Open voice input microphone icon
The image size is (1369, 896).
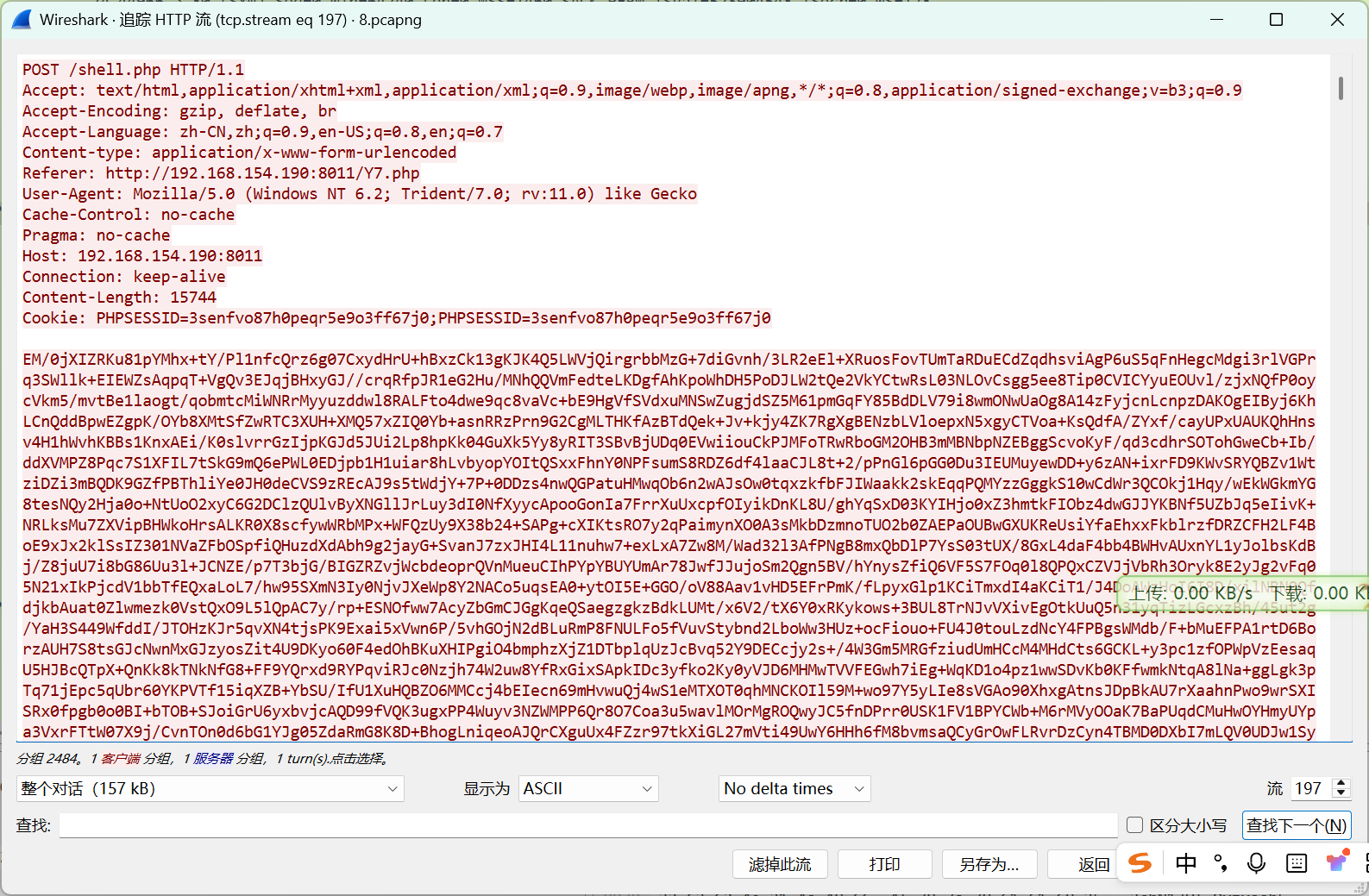tap(1257, 863)
